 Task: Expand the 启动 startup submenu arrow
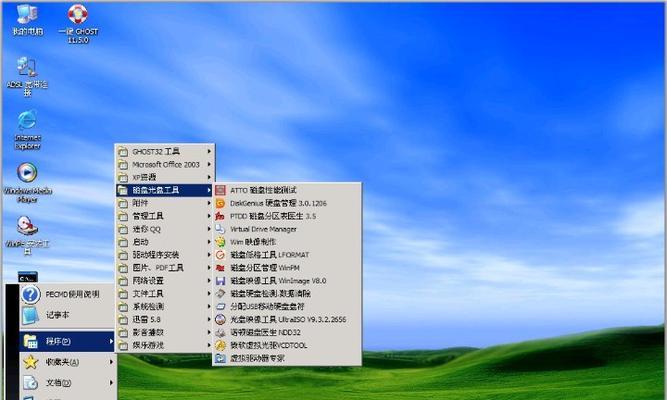coord(209,242)
